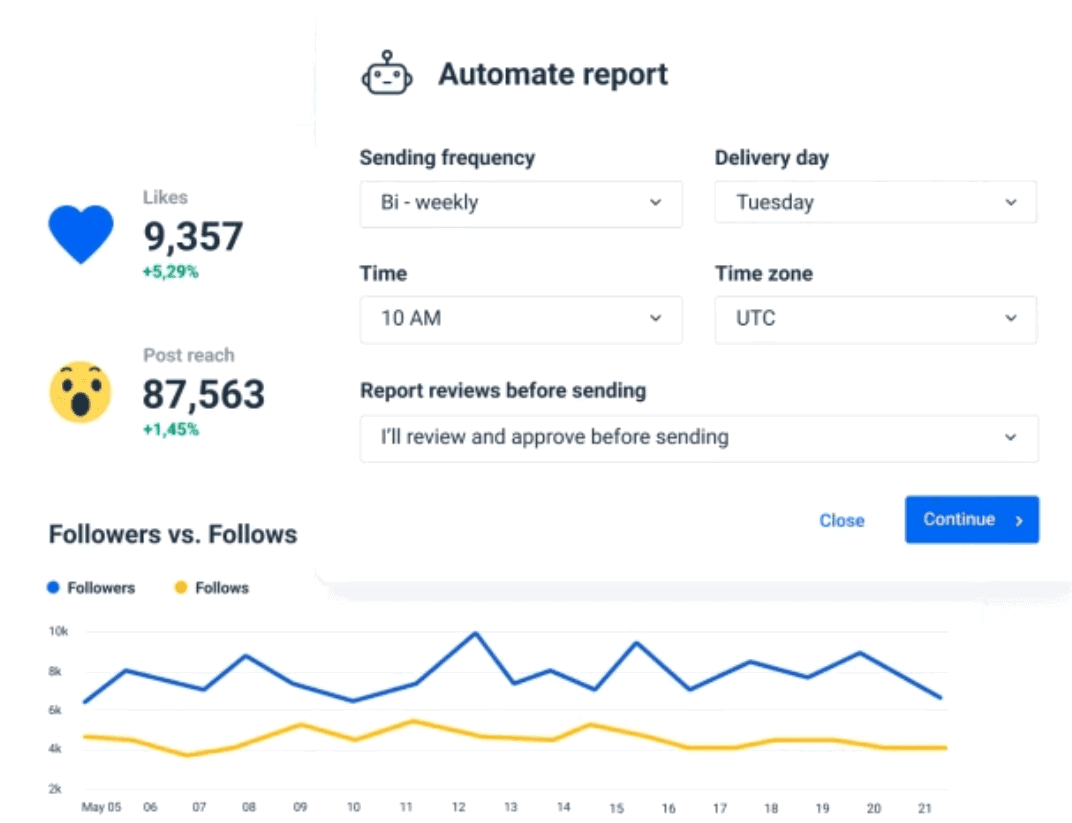1072x823 pixels.
Task: Click the arrow icon inside Continue button
Action: tap(1018, 520)
